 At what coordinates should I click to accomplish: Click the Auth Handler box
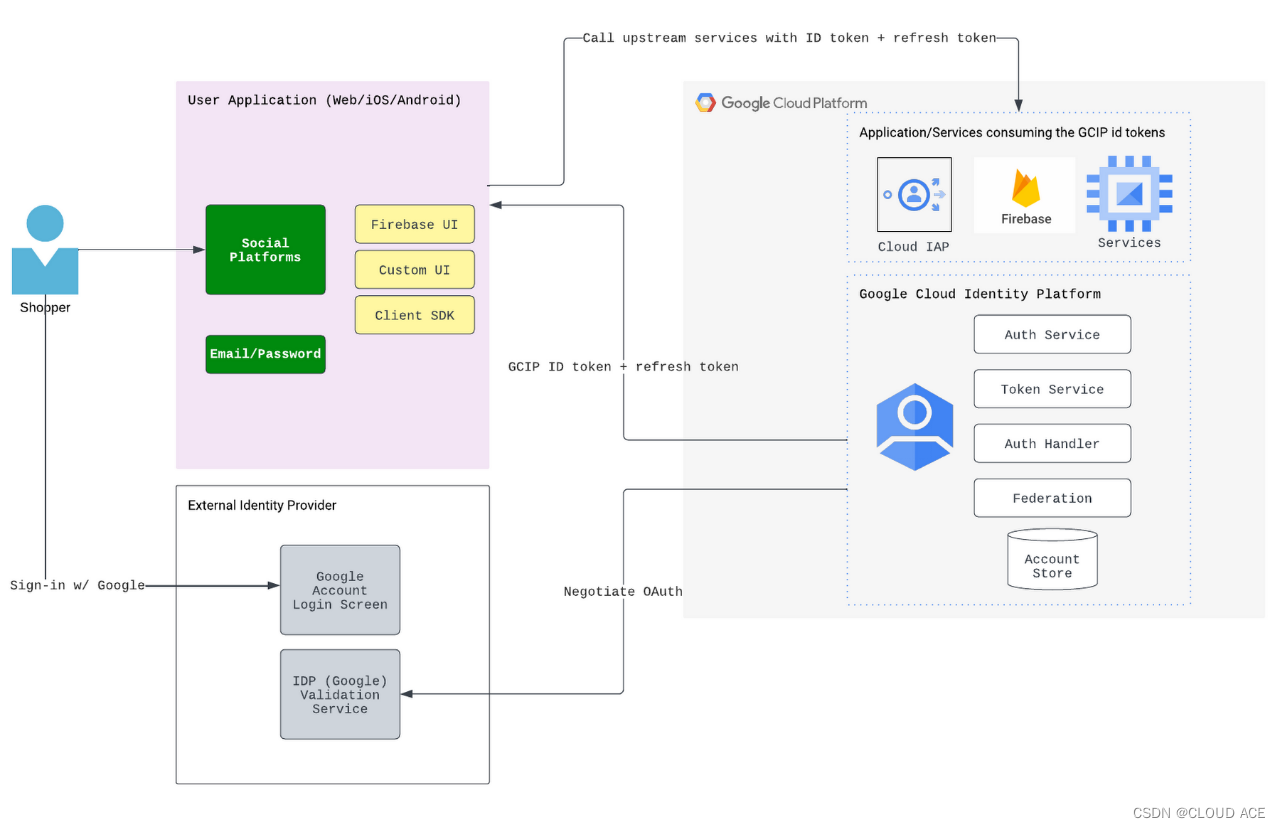tap(1052, 444)
